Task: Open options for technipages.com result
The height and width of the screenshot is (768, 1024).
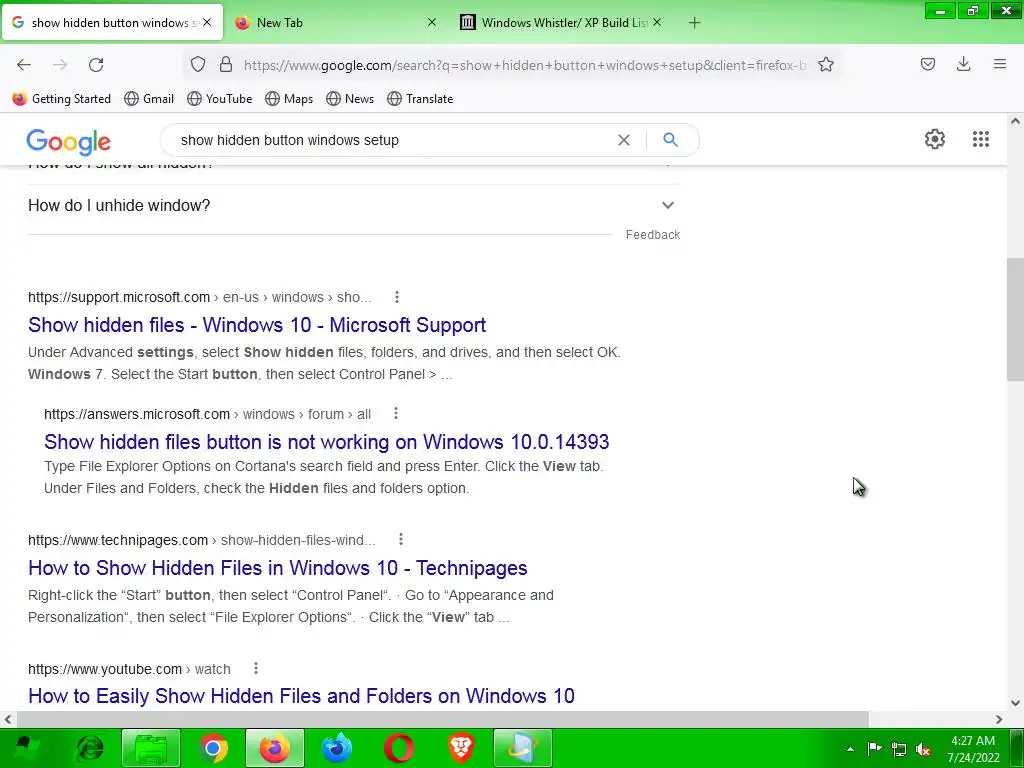Action: (401, 539)
